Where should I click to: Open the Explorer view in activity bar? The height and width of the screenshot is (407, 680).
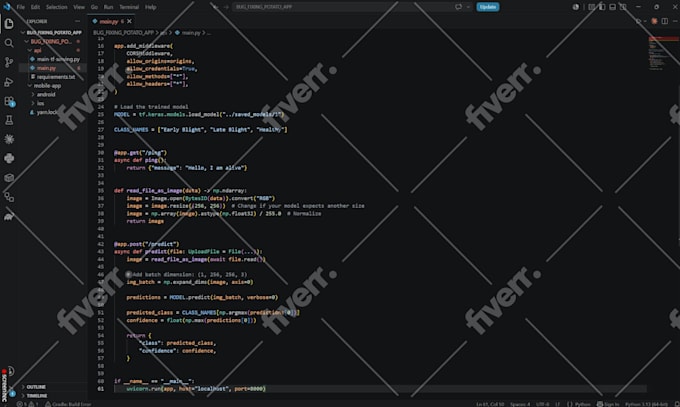click(x=9, y=23)
